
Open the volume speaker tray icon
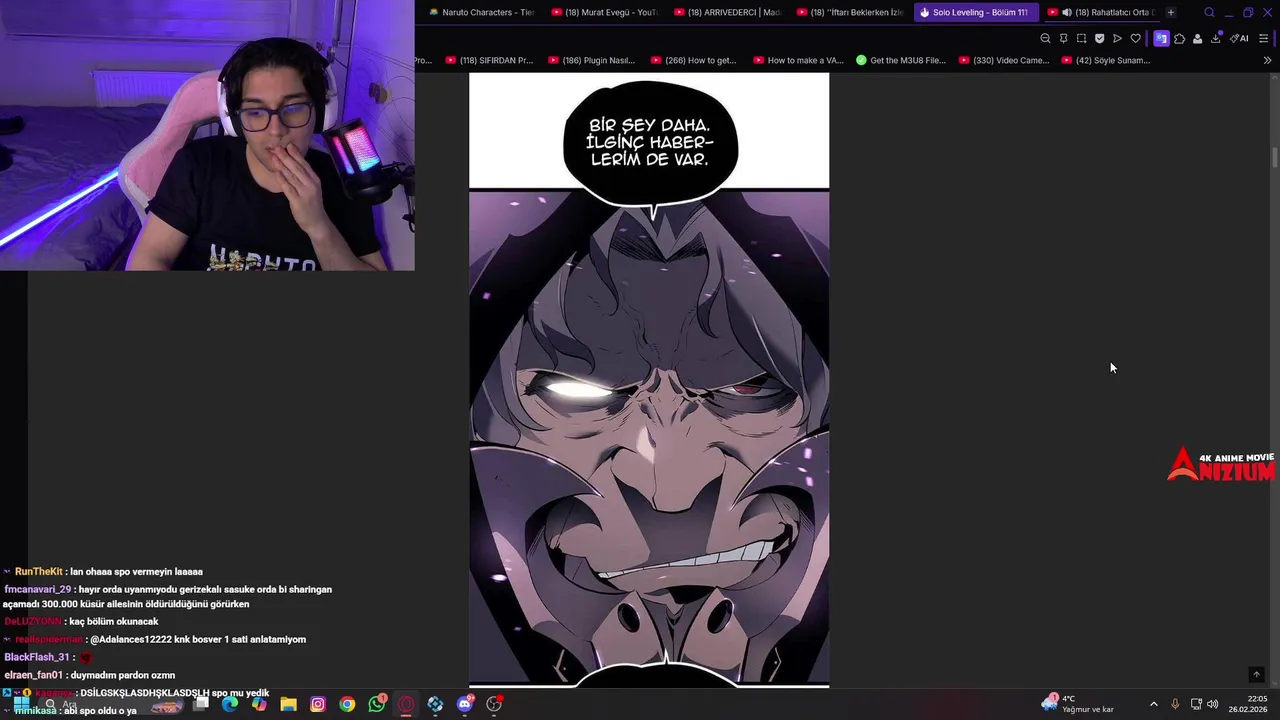1213,704
